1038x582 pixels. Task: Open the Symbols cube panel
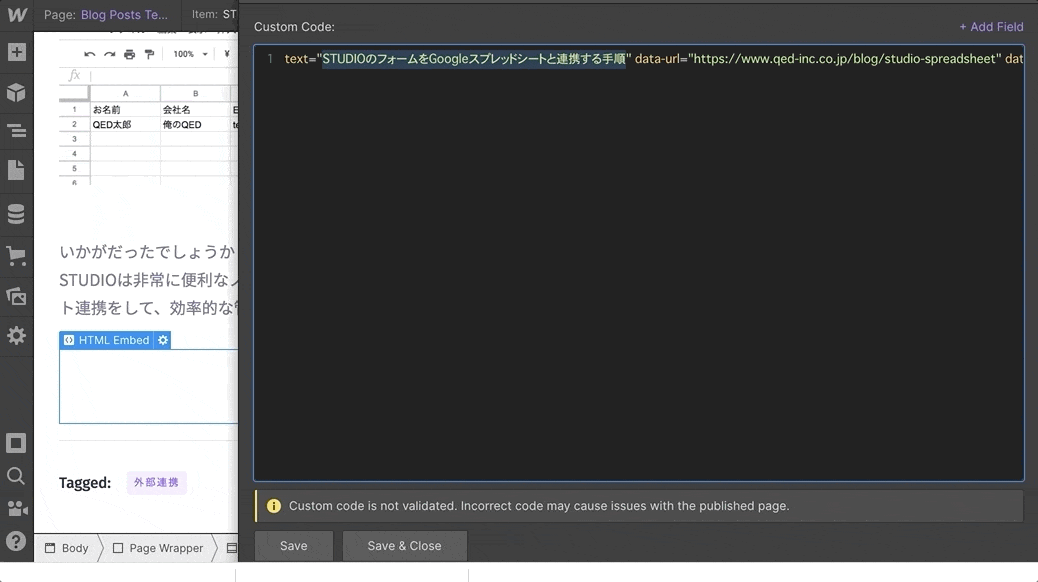tap(17, 93)
